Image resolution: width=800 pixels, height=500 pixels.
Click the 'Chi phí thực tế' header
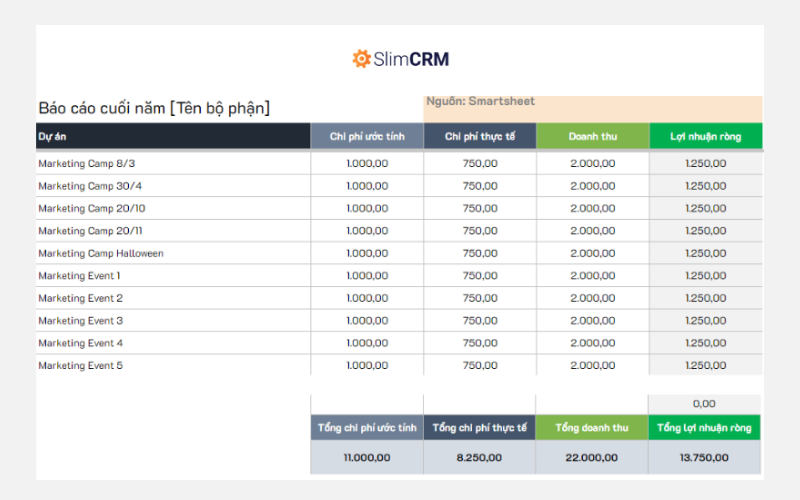[480, 136]
